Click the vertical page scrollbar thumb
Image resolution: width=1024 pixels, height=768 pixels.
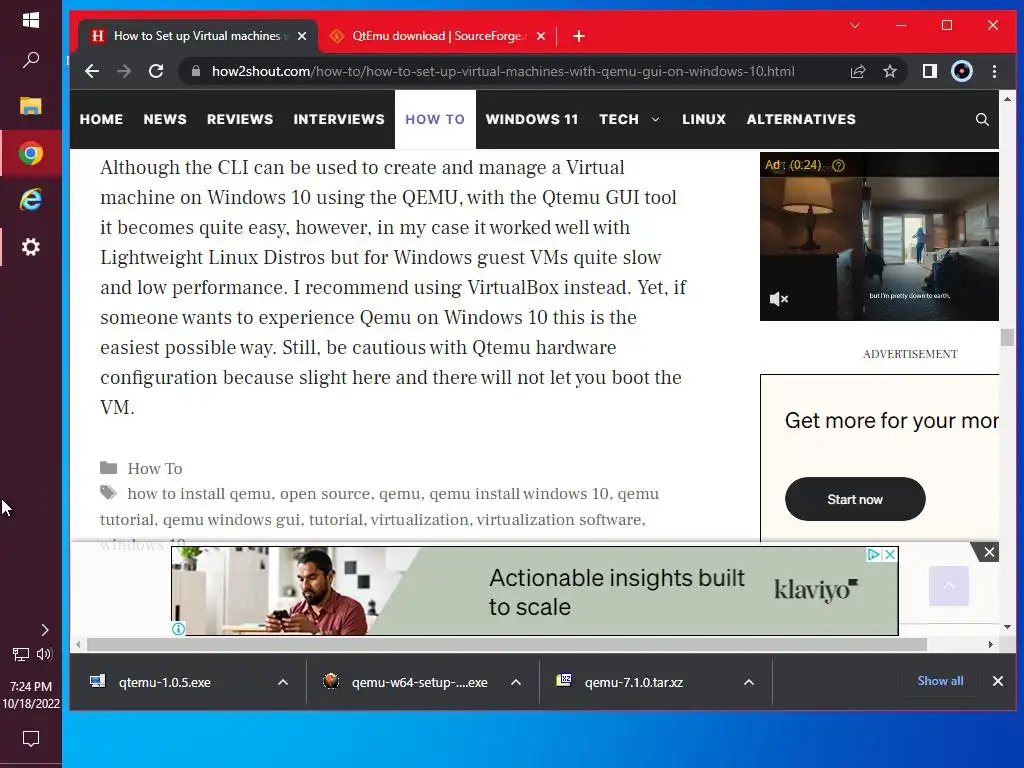(x=1007, y=338)
